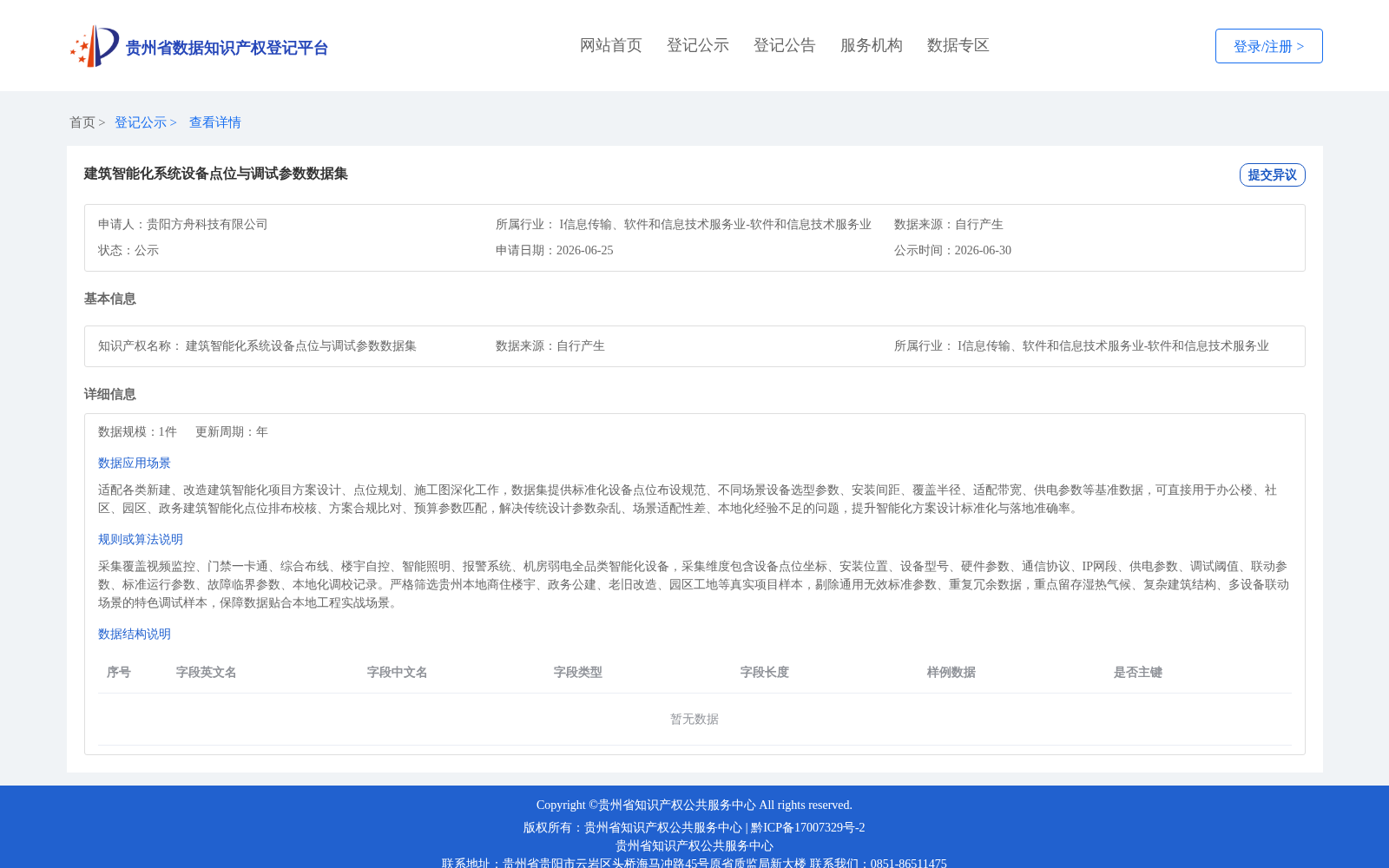Viewport: 1389px width, 868px height.
Task: Click the 黔ICP备17007329号-2 footer text
Action: coord(808,827)
